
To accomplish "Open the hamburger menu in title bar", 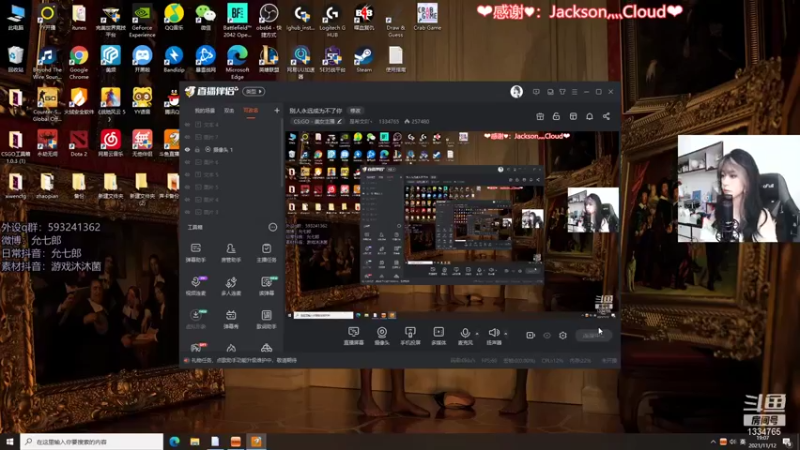I will pyautogui.click(x=574, y=92).
